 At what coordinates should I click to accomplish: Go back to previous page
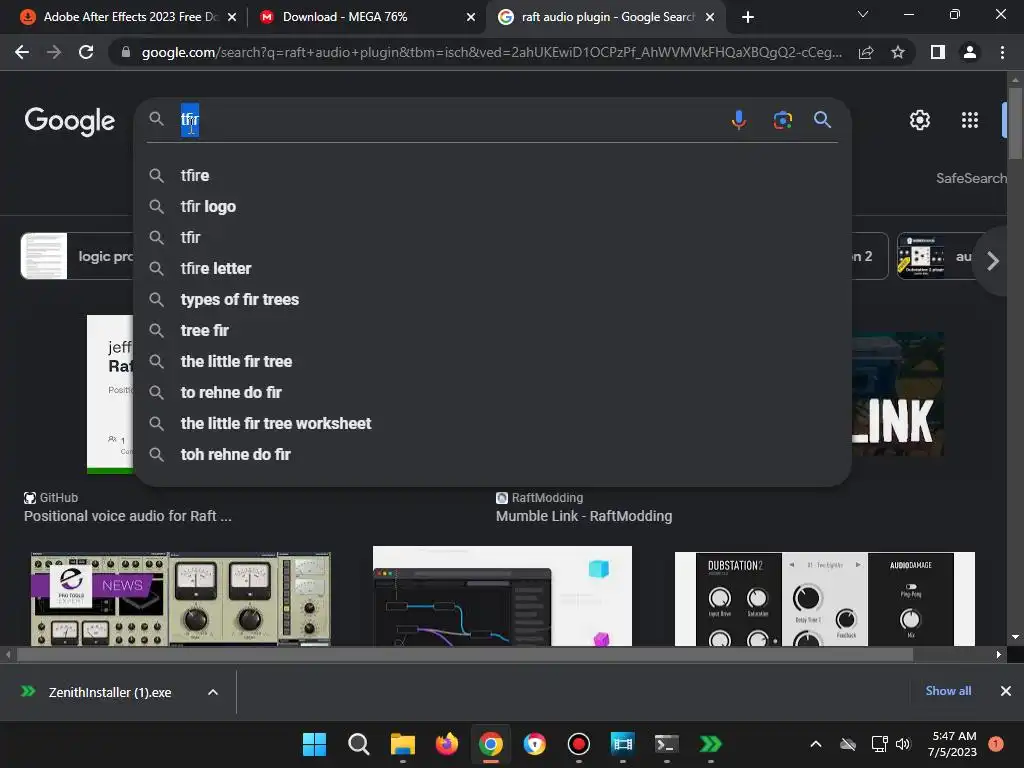(22, 52)
